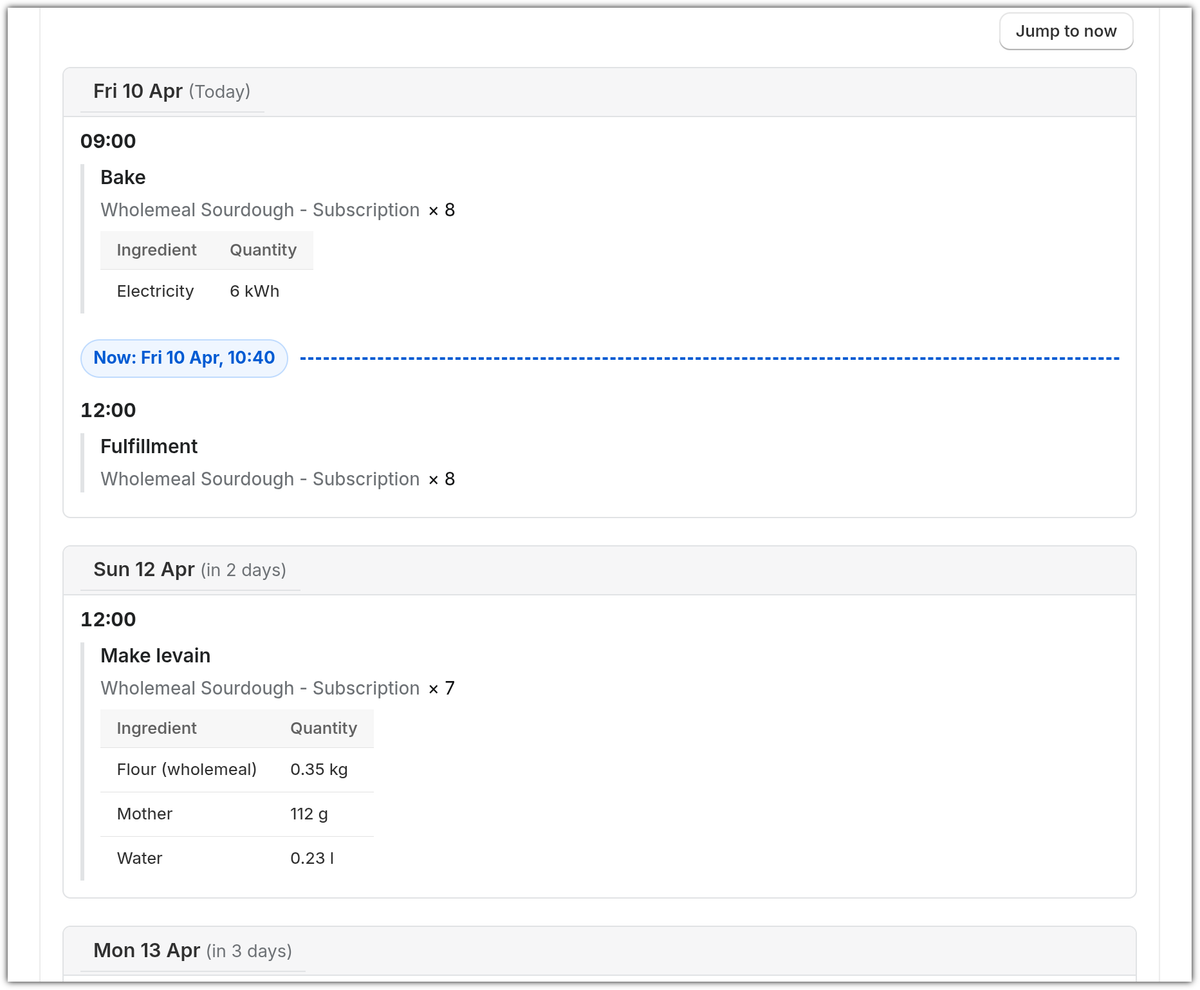Click Wholemeal Sourdough - Subscription under Fulfillment
Screen dimensions: 1200x990
[260, 479]
